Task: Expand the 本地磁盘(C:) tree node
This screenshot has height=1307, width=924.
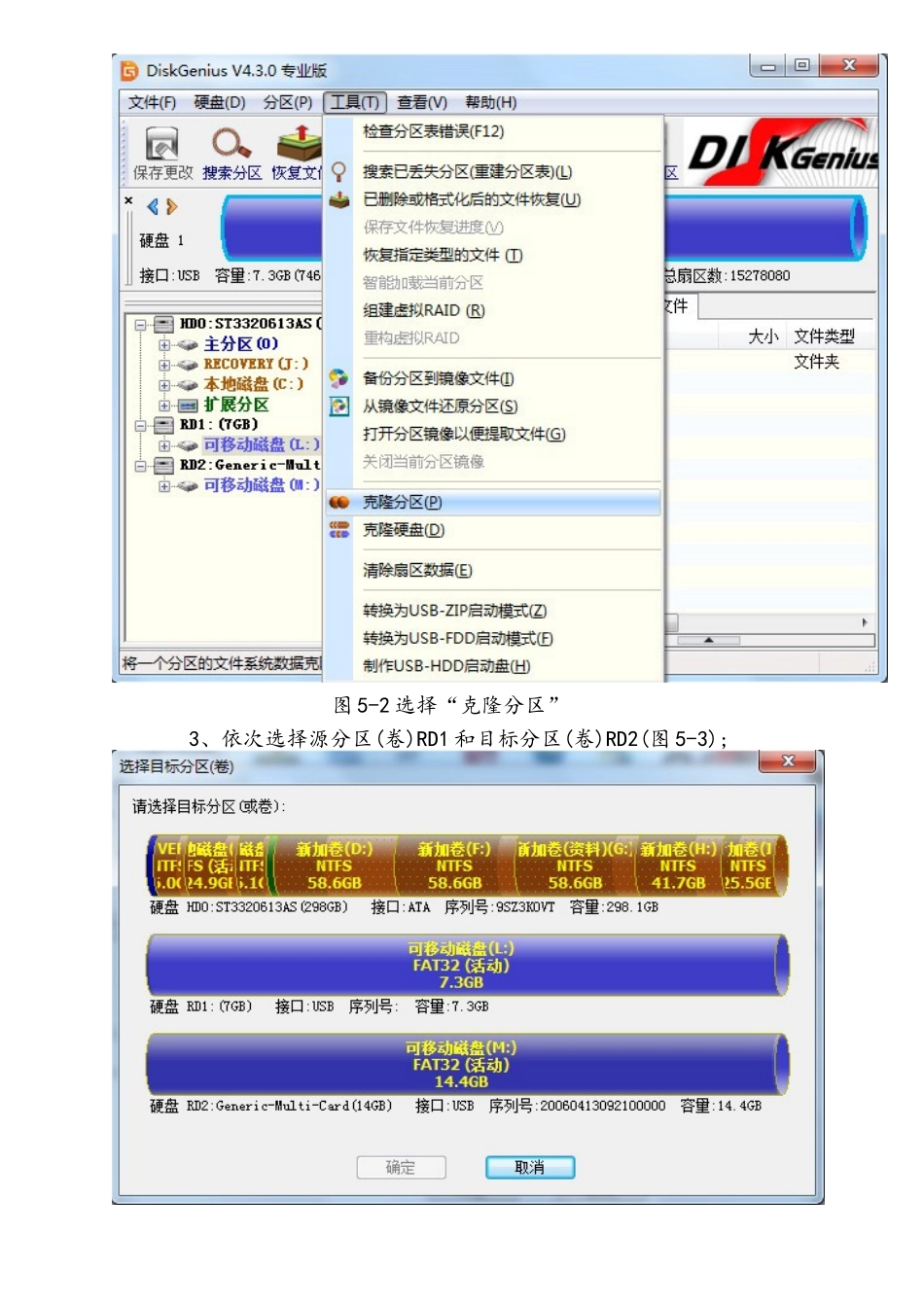Action: [164, 385]
